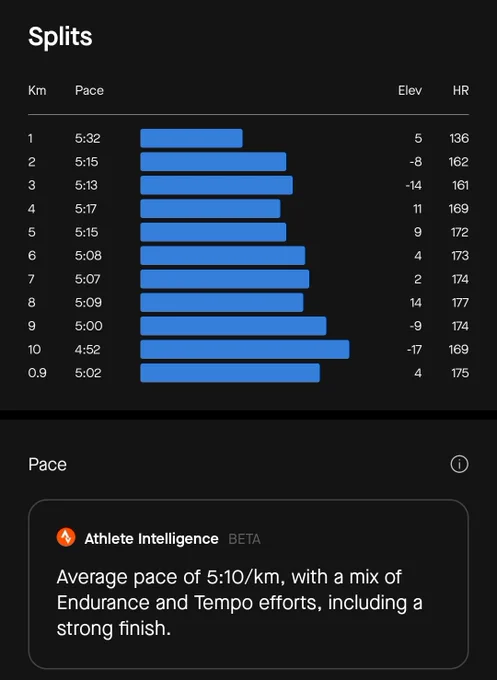Image resolution: width=497 pixels, height=680 pixels.
Task: Select the 4:52 kilometer 10 bar
Action: click(x=245, y=350)
